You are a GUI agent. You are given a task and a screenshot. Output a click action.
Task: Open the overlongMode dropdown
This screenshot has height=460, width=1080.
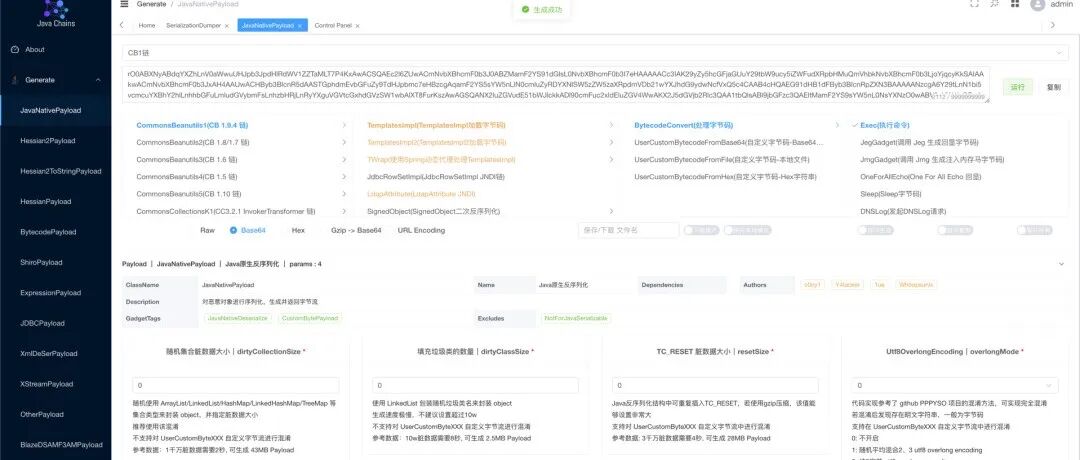pyautogui.click(x=955, y=386)
